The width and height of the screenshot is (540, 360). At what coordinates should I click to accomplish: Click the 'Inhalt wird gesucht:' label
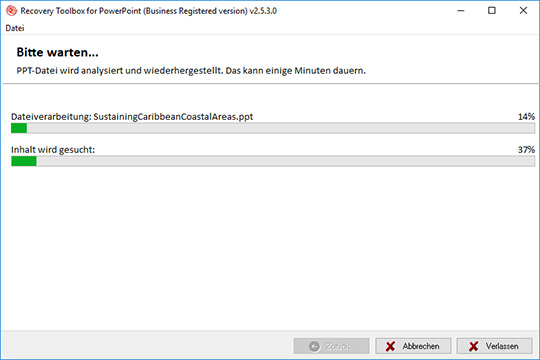(53, 150)
